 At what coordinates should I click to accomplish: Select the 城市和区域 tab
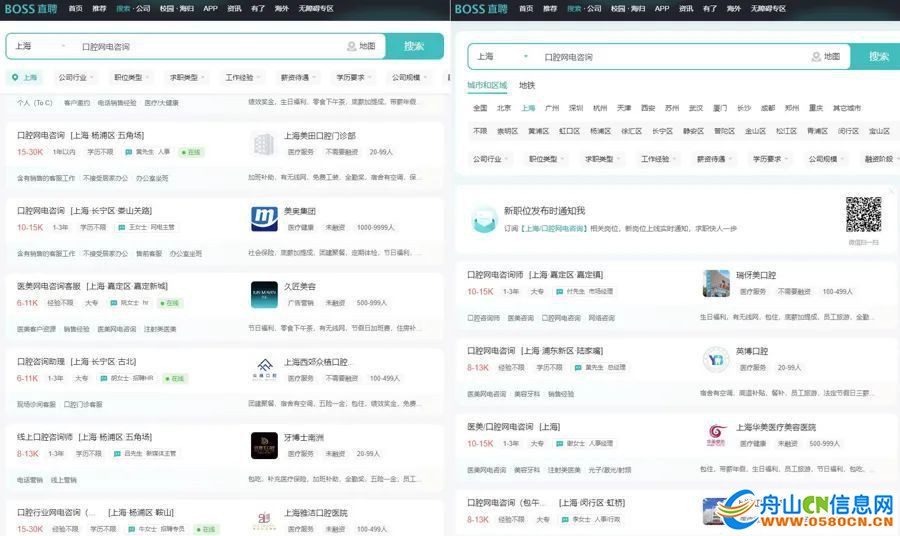(x=488, y=86)
